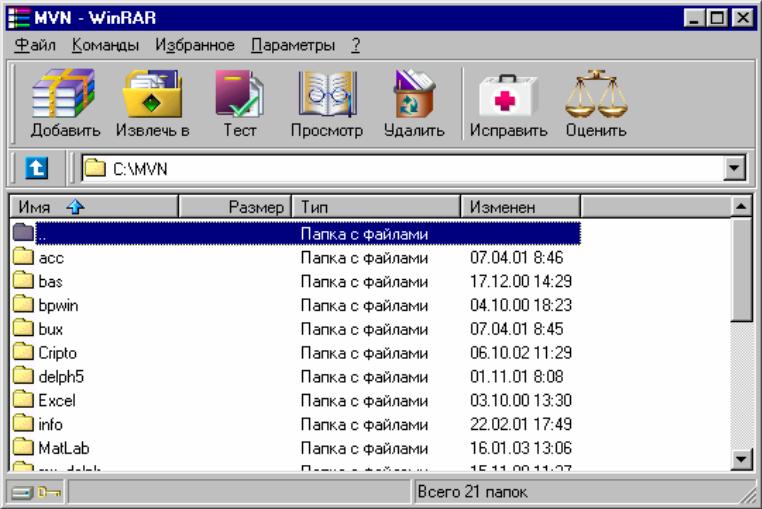Image resolution: width=762 pixels, height=509 pixels.
Task: Click the folder icon of bas row
Action: point(23,280)
